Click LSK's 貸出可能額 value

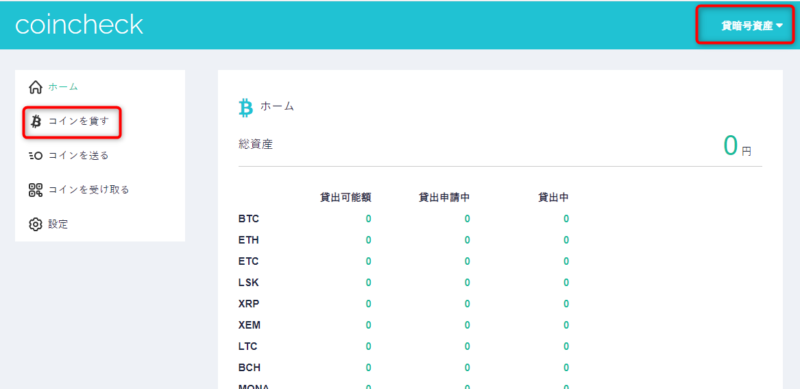point(368,283)
